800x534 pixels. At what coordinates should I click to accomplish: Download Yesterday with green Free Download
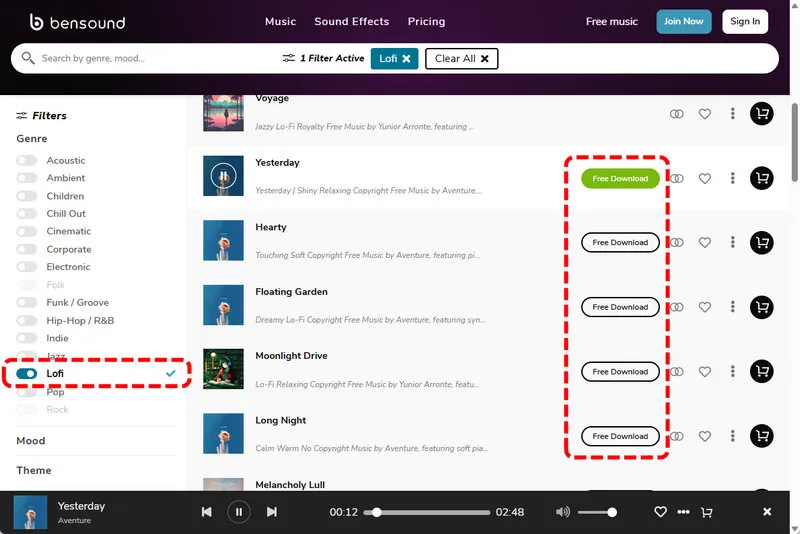click(x=620, y=179)
